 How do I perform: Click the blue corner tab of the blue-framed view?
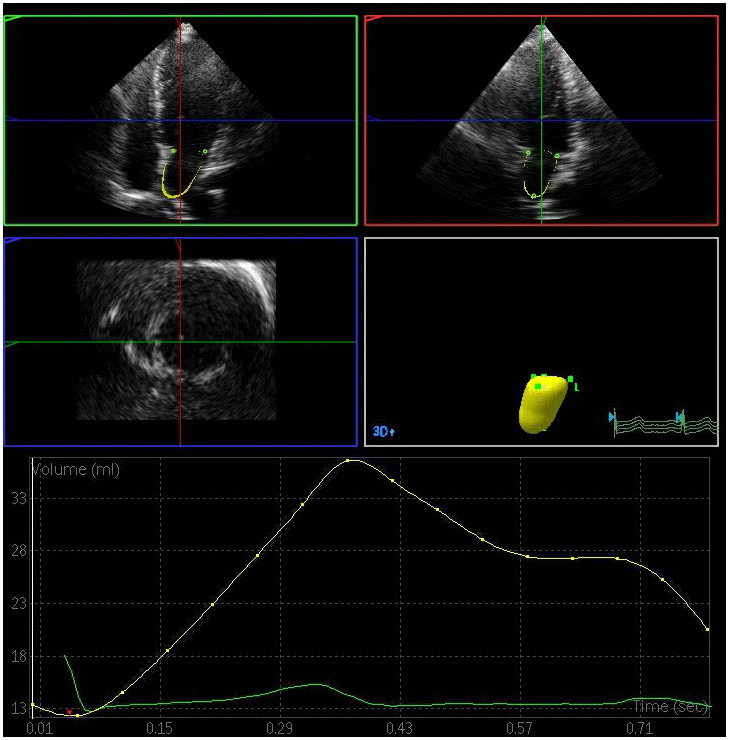pos(11,241)
